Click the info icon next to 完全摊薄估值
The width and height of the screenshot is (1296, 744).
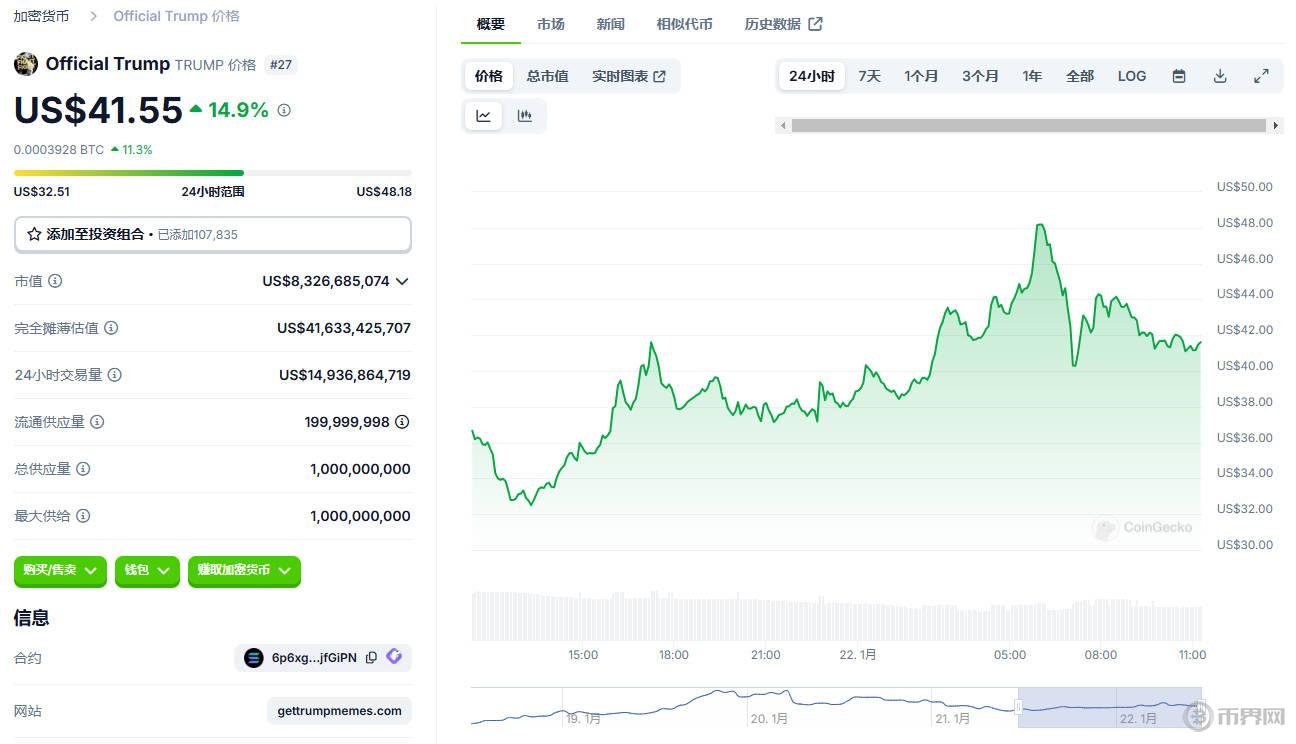click(111, 328)
